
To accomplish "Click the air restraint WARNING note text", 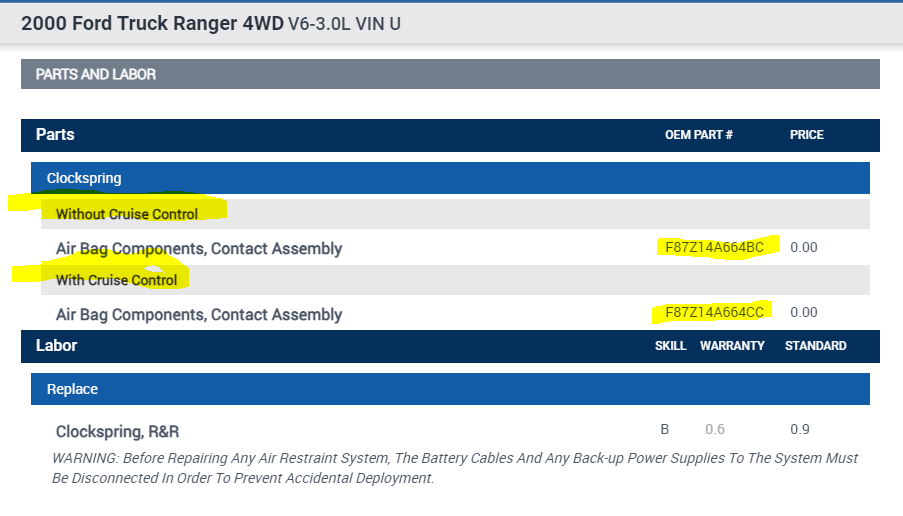I will 454,468.
